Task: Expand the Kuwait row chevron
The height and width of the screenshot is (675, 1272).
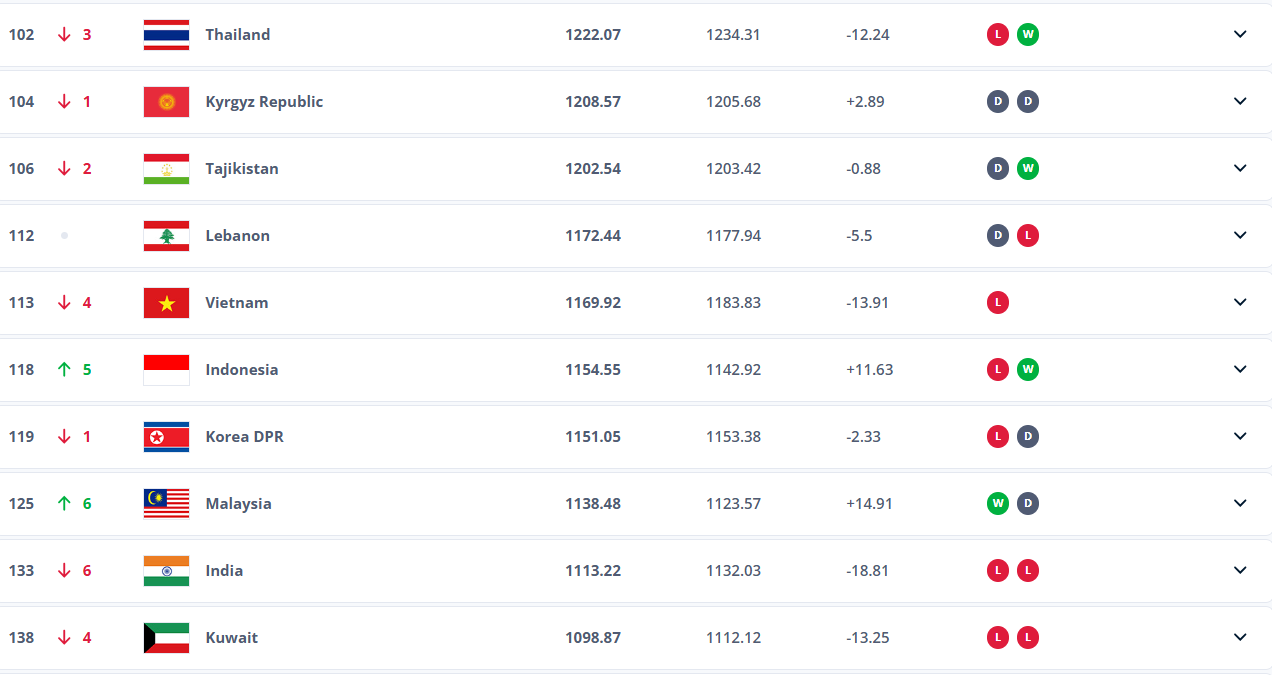Action: tap(1240, 638)
